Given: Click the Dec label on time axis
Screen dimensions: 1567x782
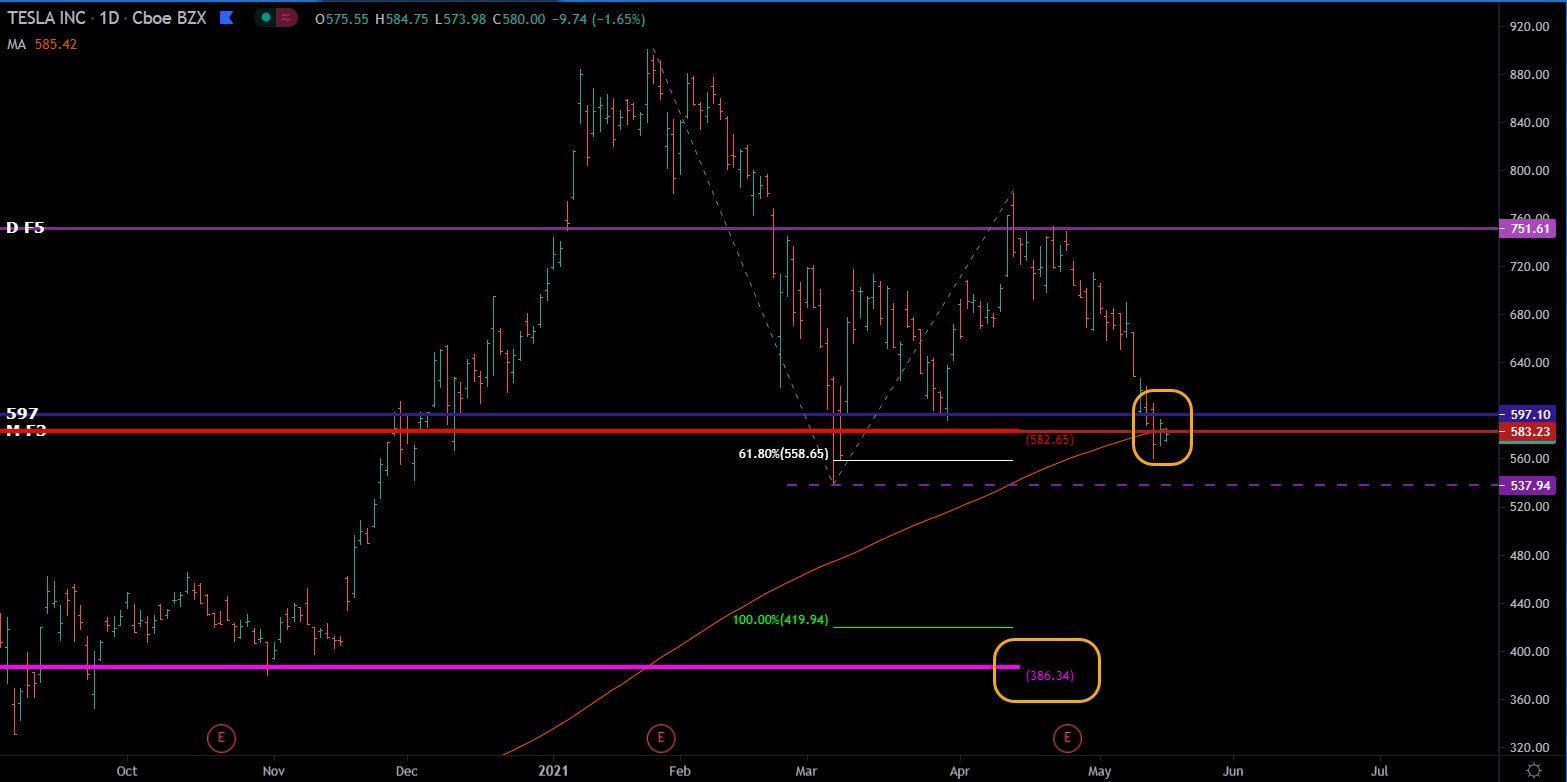Looking at the screenshot, I should [x=406, y=771].
